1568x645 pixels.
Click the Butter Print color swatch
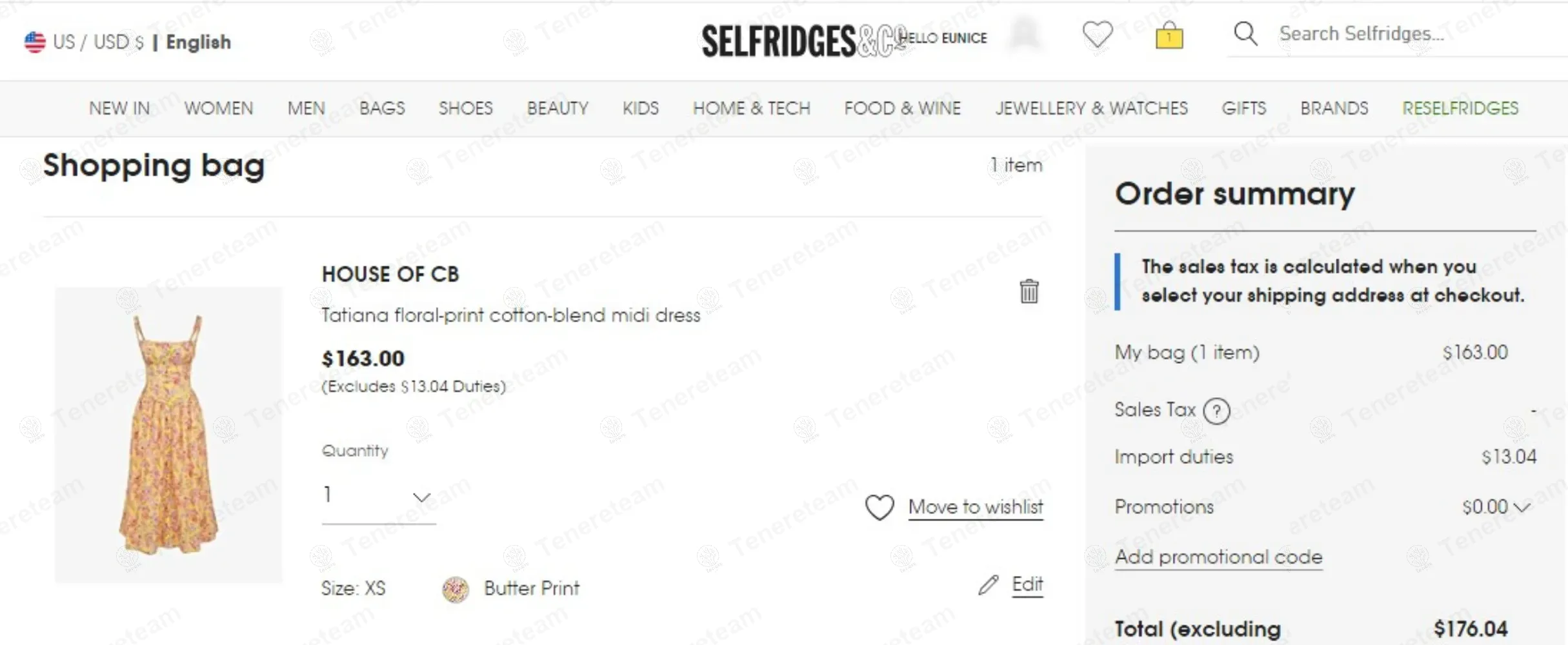(456, 589)
